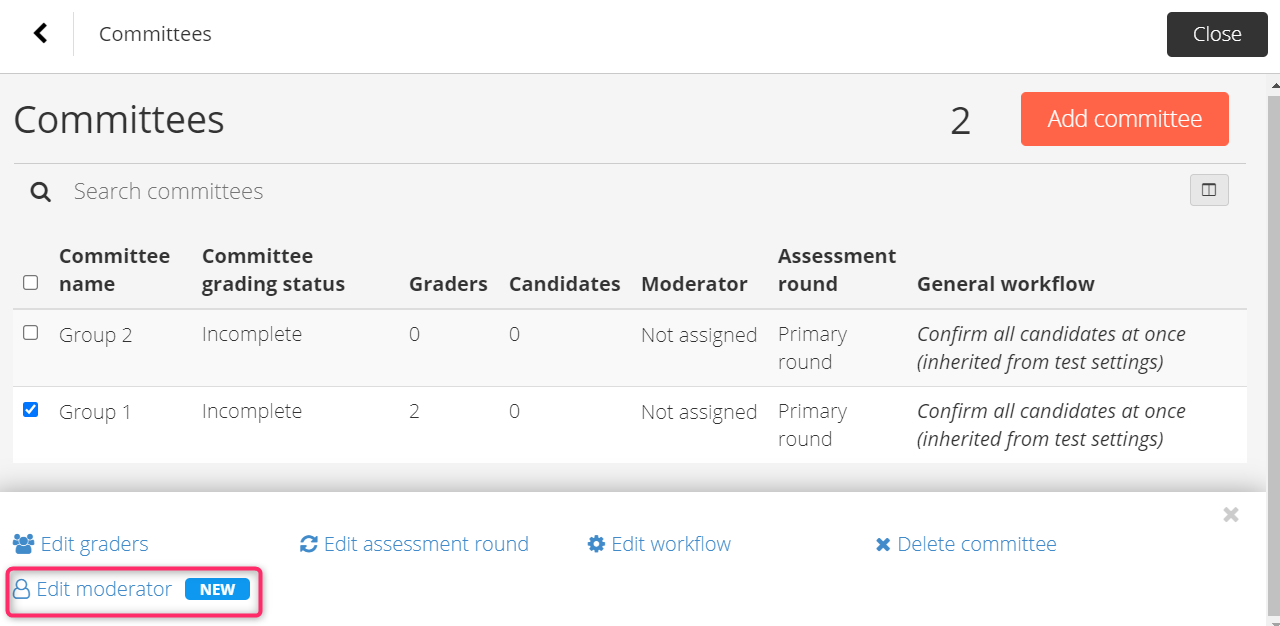
Task: Click the Edit graders people icon
Action: click(x=23, y=544)
